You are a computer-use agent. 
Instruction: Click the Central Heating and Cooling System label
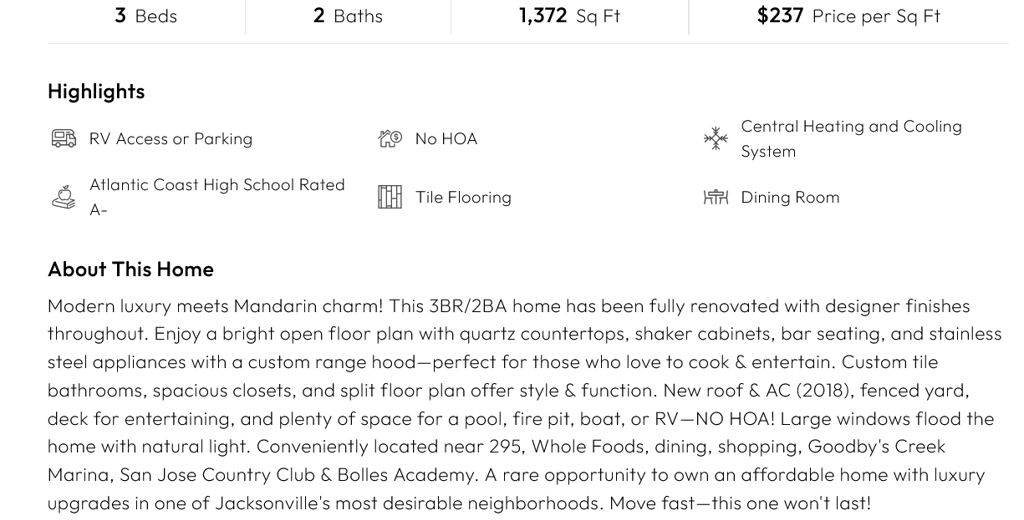tap(850, 139)
